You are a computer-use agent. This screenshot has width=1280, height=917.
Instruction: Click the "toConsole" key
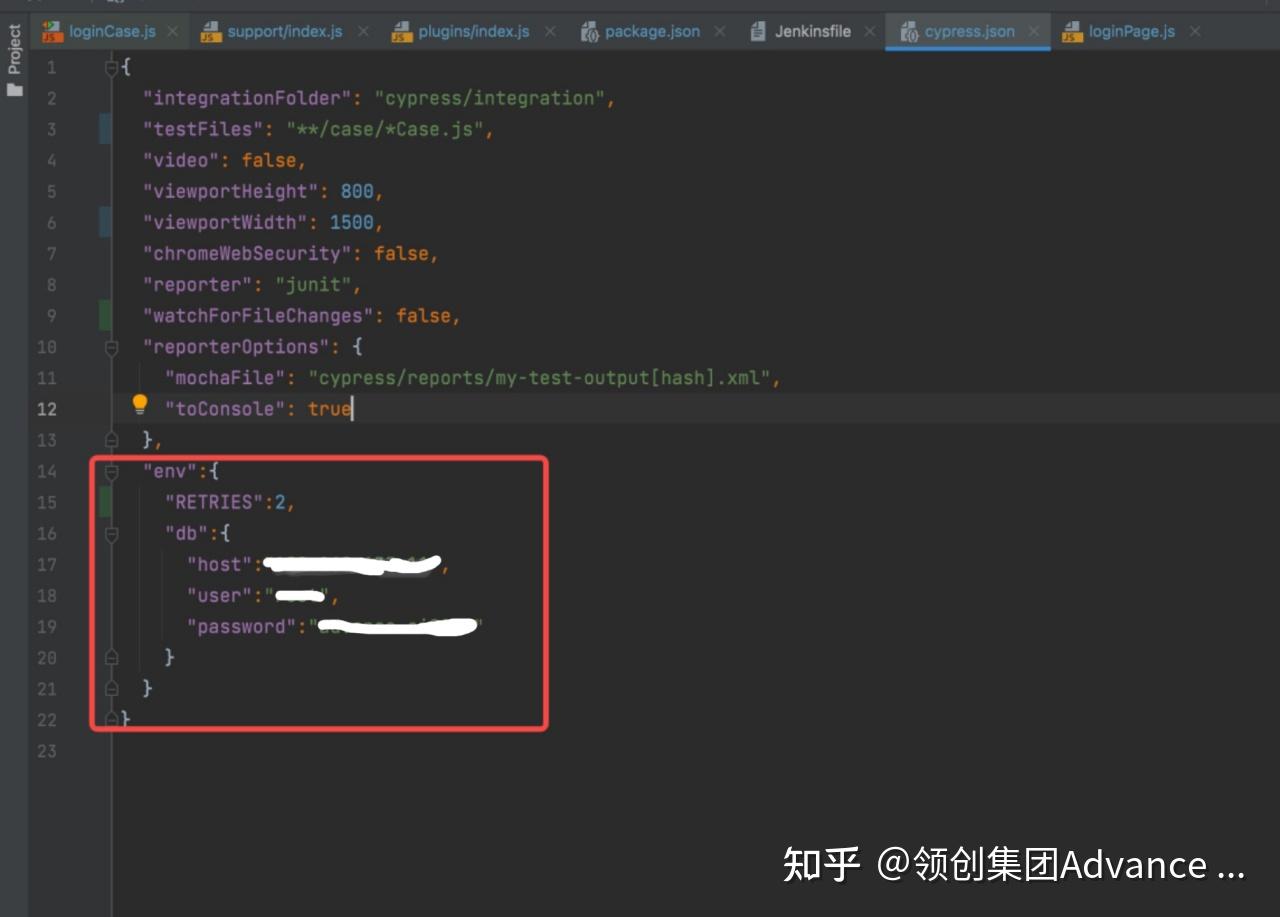[225, 409]
